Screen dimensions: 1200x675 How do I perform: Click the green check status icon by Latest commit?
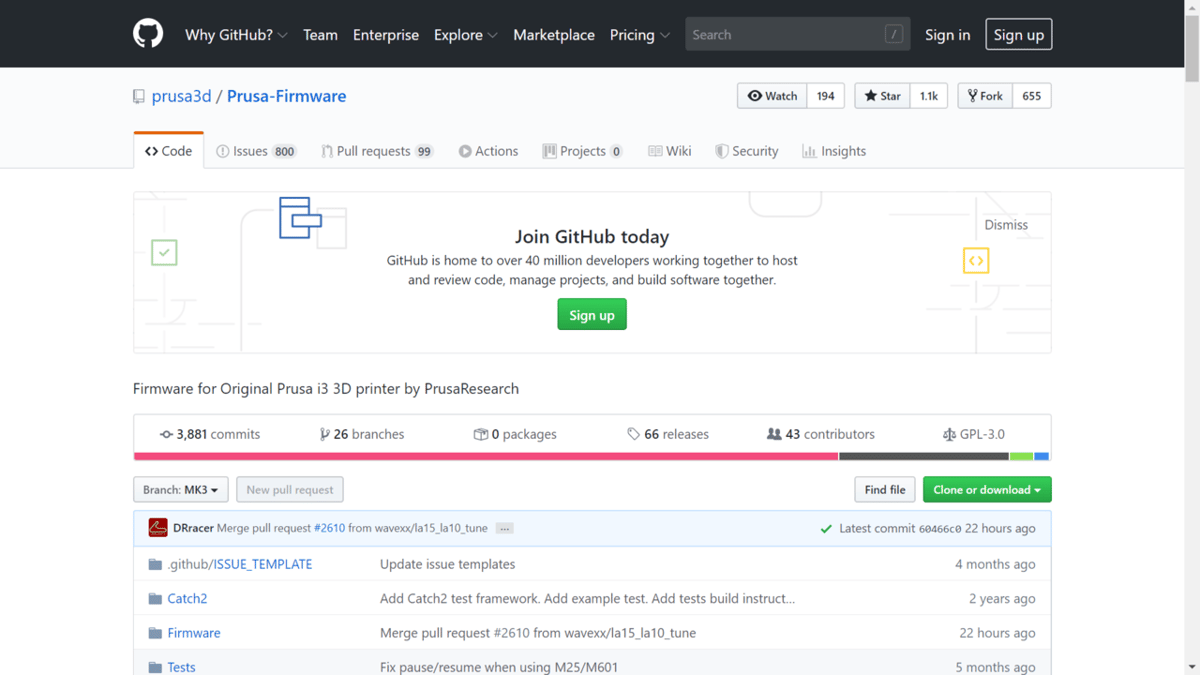click(826, 529)
